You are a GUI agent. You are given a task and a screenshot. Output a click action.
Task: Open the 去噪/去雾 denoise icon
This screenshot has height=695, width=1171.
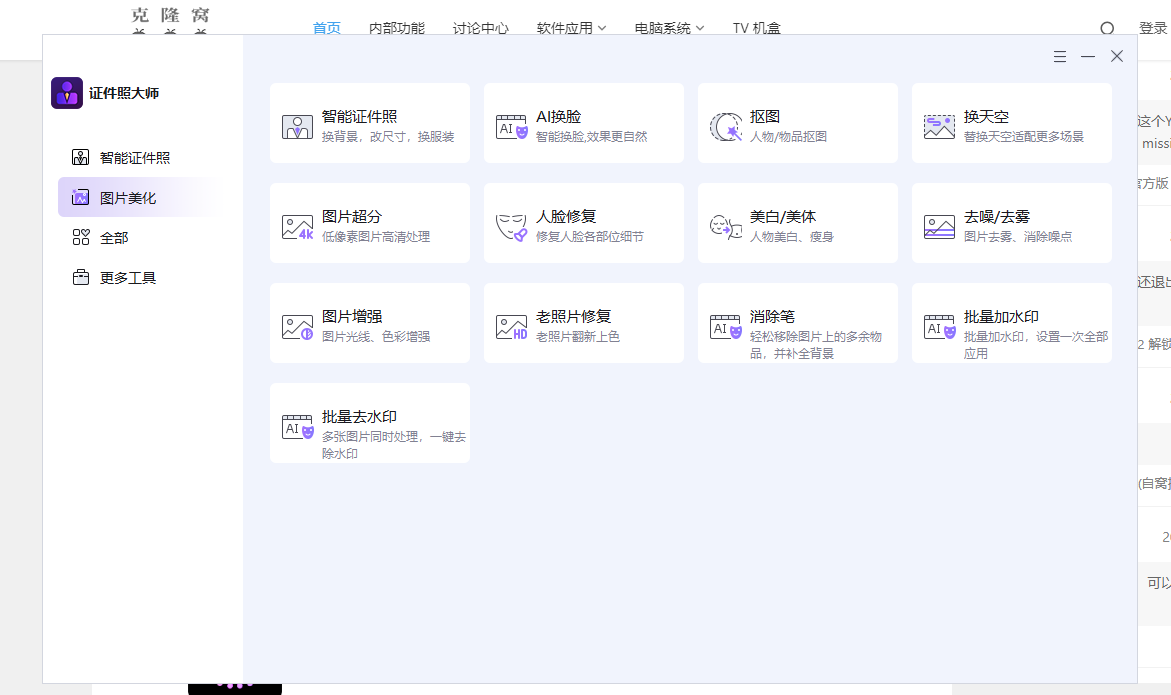[939, 227]
